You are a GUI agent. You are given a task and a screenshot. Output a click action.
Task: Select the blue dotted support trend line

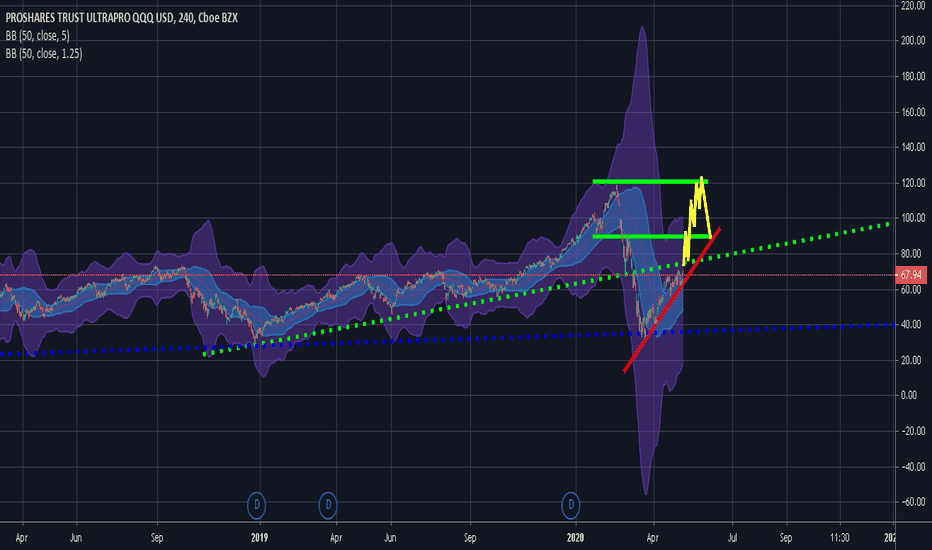(x=448, y=340)
